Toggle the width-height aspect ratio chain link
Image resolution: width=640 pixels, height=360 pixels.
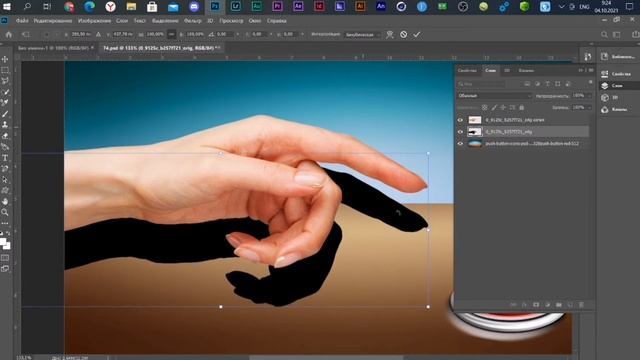point(171,35)
